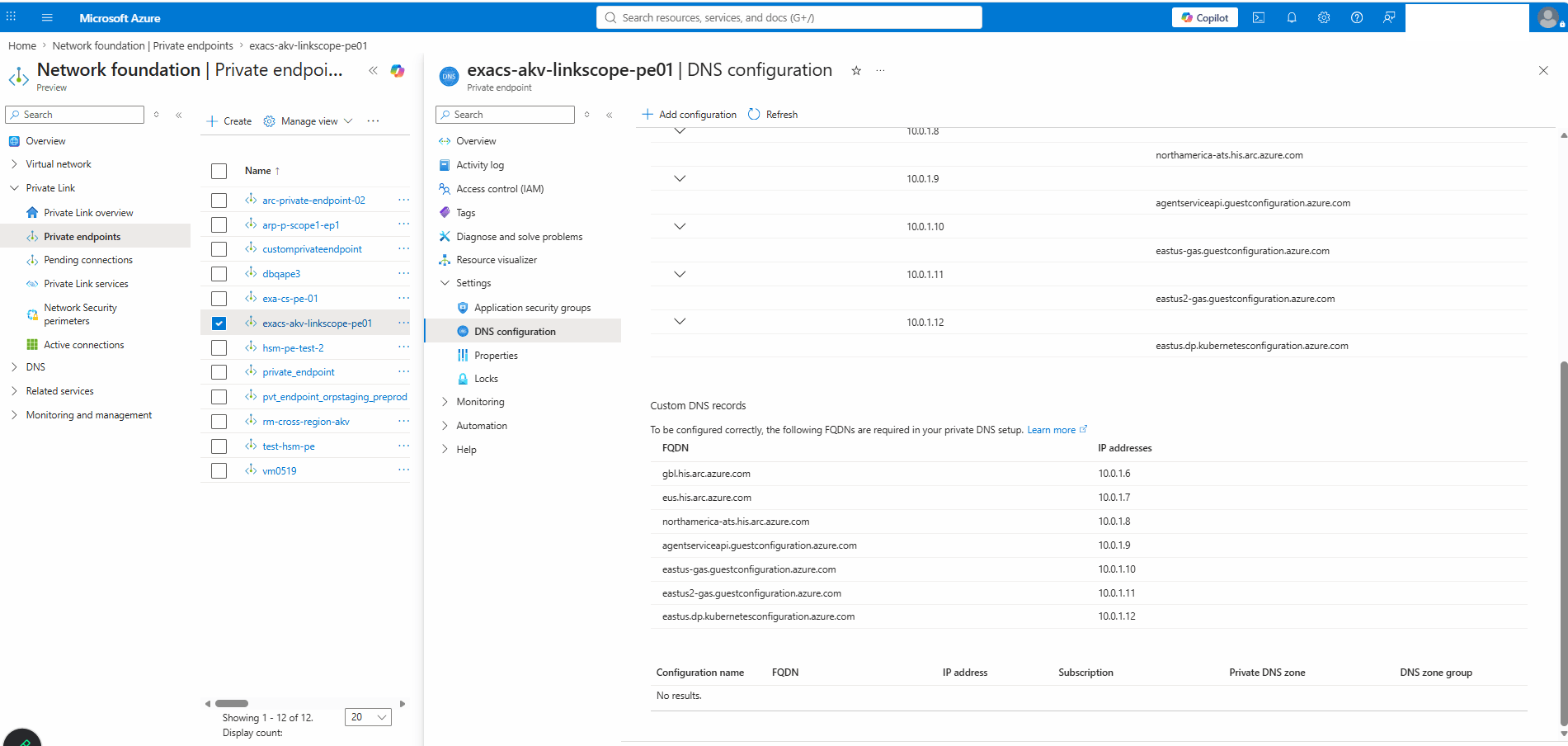Click Create in the endpoints list toolbar

[x=229, y=121]
